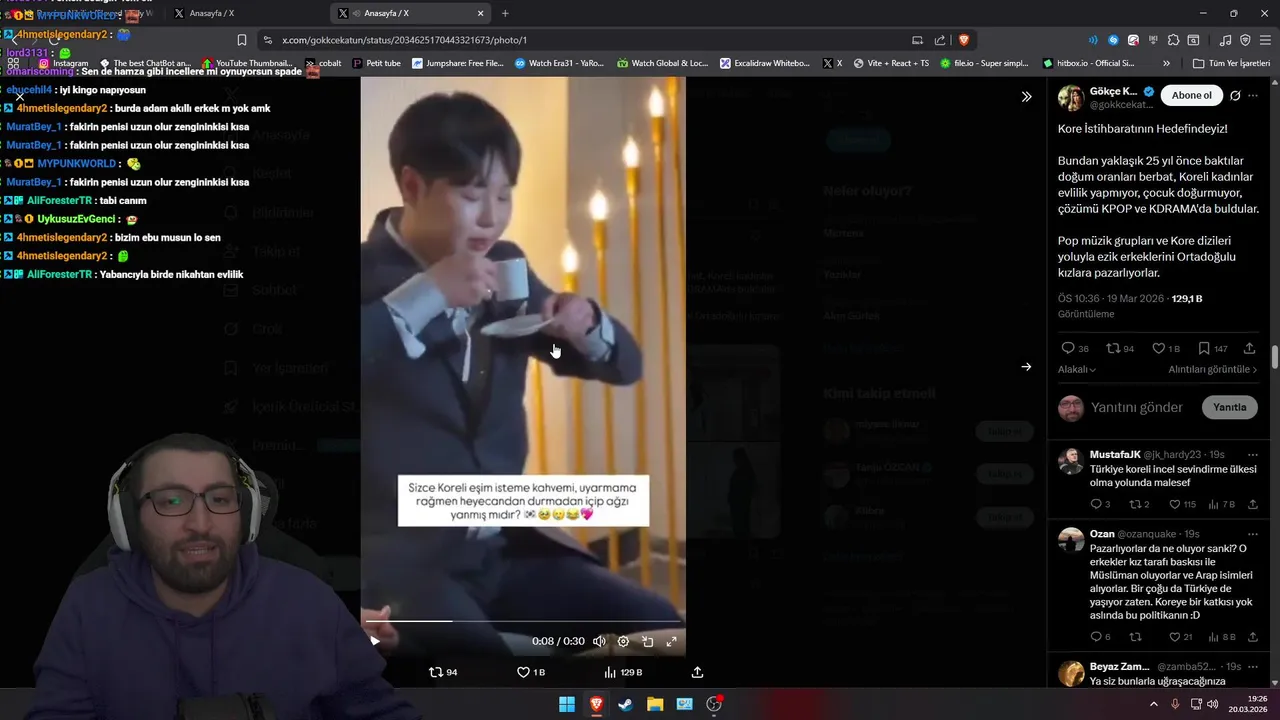Open media control music note icon
Image resolution: width=1280 pixels, height=720 pixels.
click(x=1225, y=40)
